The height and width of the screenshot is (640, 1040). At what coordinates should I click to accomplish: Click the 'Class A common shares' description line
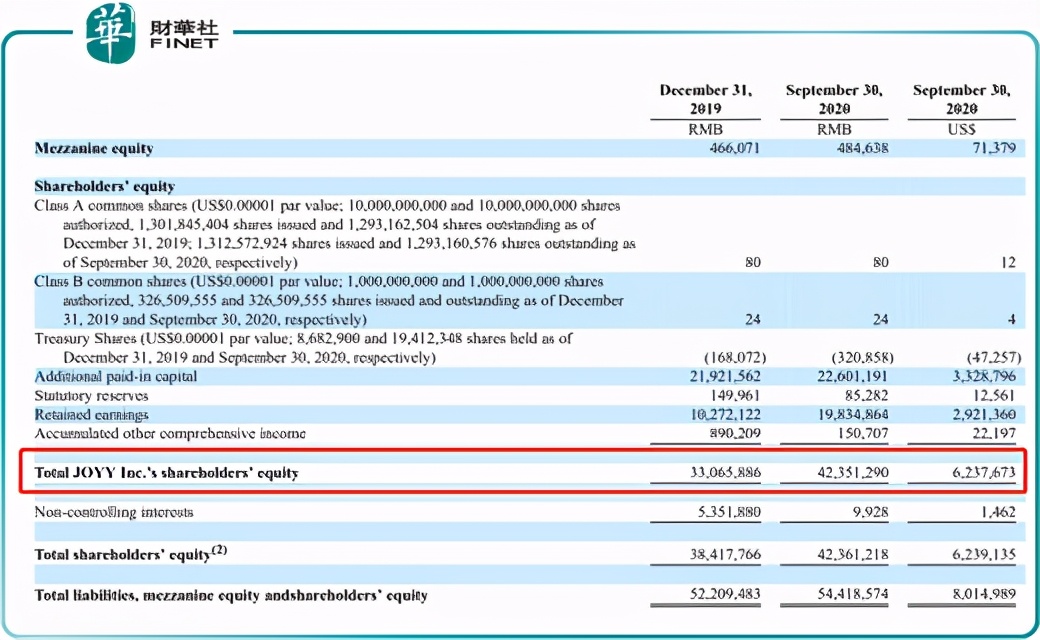[x=335, y=234]
